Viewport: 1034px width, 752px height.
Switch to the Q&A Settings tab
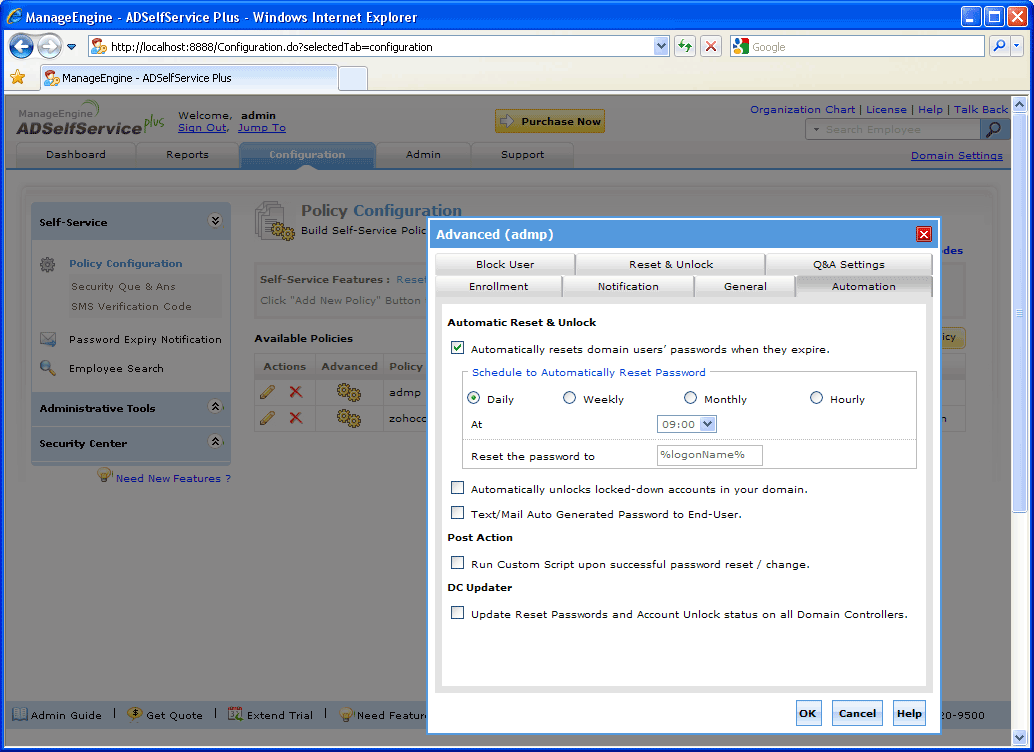click(849, 264)
